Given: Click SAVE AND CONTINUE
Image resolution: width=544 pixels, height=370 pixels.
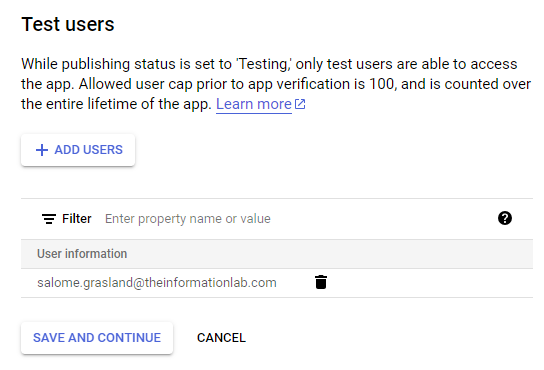Looking at the screenshot, I should tap(97, 338).
